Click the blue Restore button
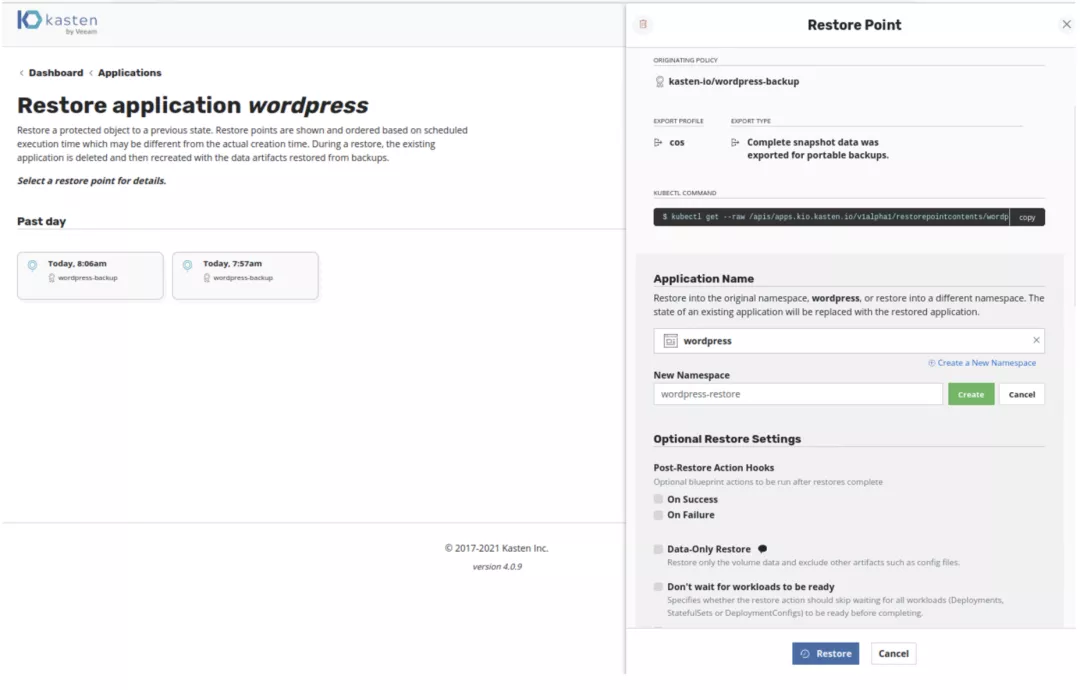 [x=825, y=654]
